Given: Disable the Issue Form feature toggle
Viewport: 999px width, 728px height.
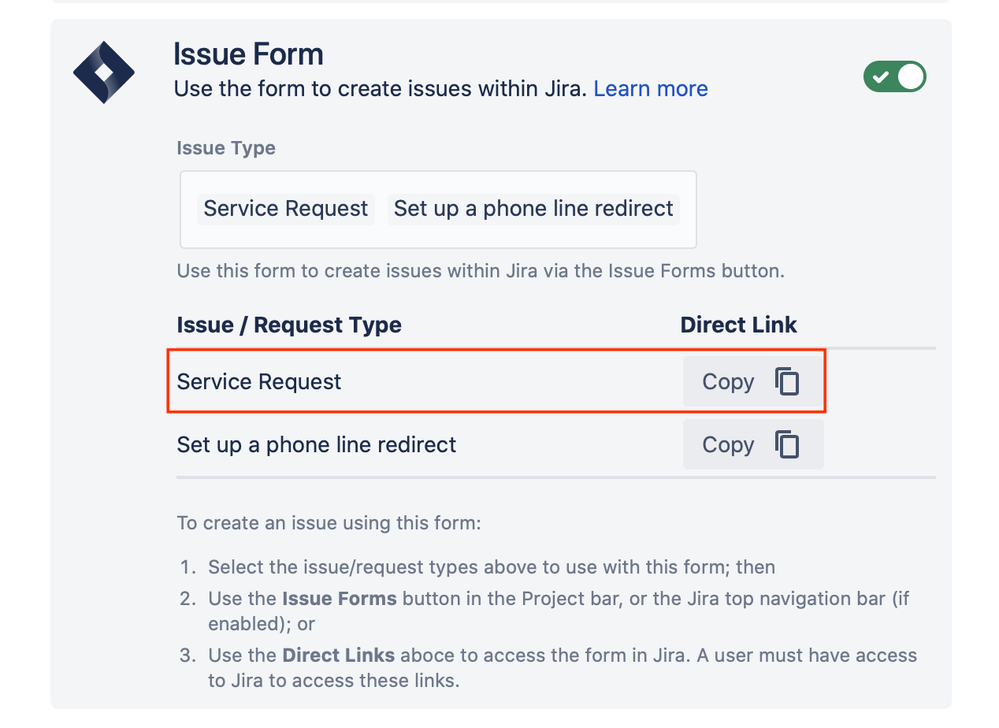Looking at the screenshot, I should [x=894, y=76].
